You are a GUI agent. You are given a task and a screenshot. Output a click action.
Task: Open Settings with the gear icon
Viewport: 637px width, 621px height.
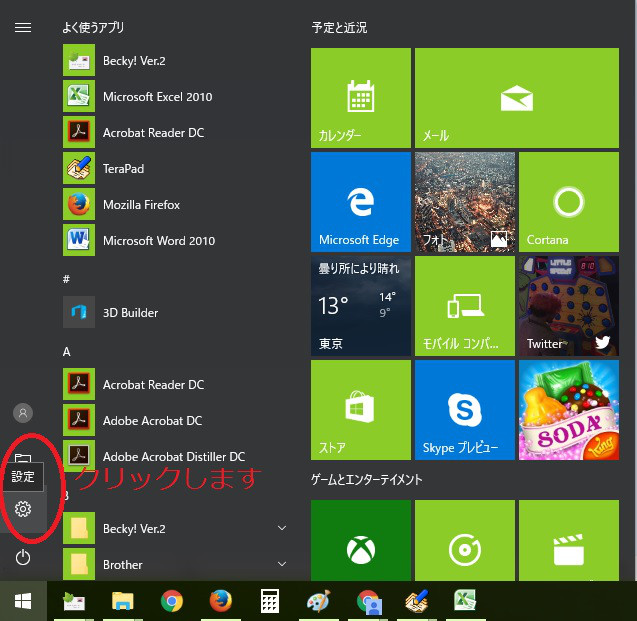tap(23, 508)
